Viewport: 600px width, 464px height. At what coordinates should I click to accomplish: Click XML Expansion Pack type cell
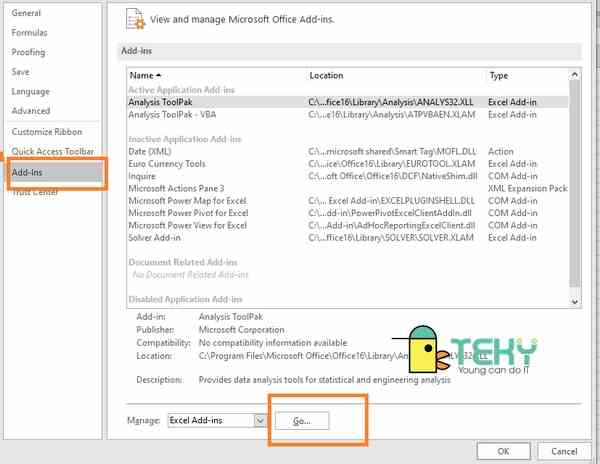point(528,188)
